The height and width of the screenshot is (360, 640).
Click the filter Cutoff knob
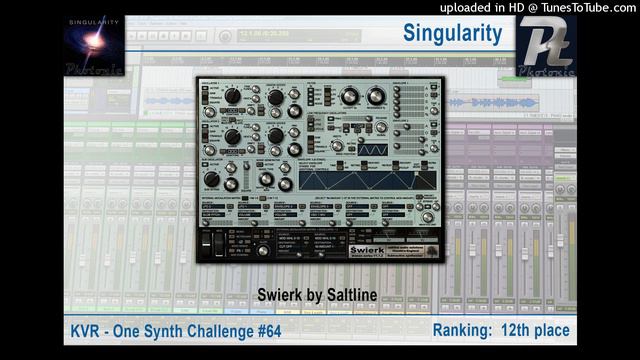click(349, 96)
